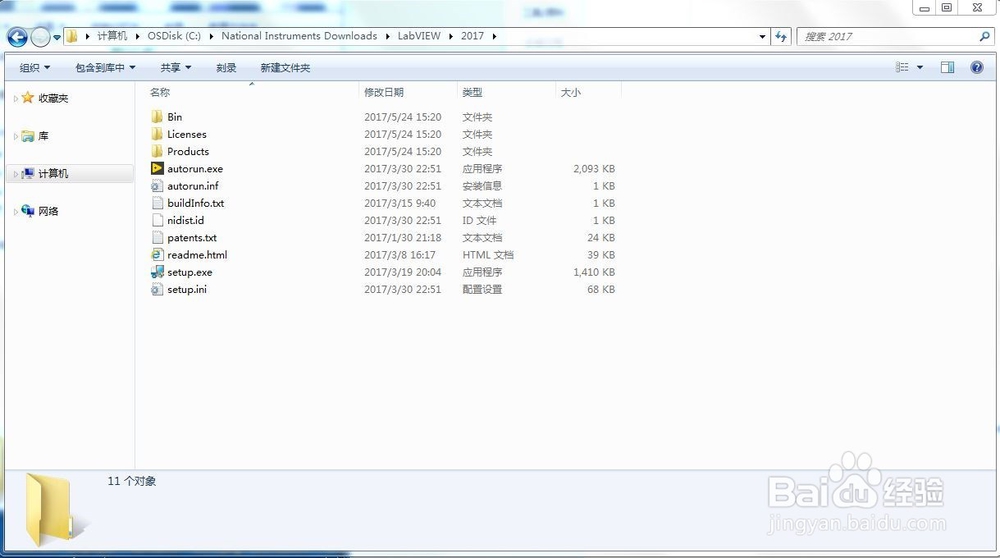Click the folder icon in address bar
1000x558 pixels.
[72, 36]
